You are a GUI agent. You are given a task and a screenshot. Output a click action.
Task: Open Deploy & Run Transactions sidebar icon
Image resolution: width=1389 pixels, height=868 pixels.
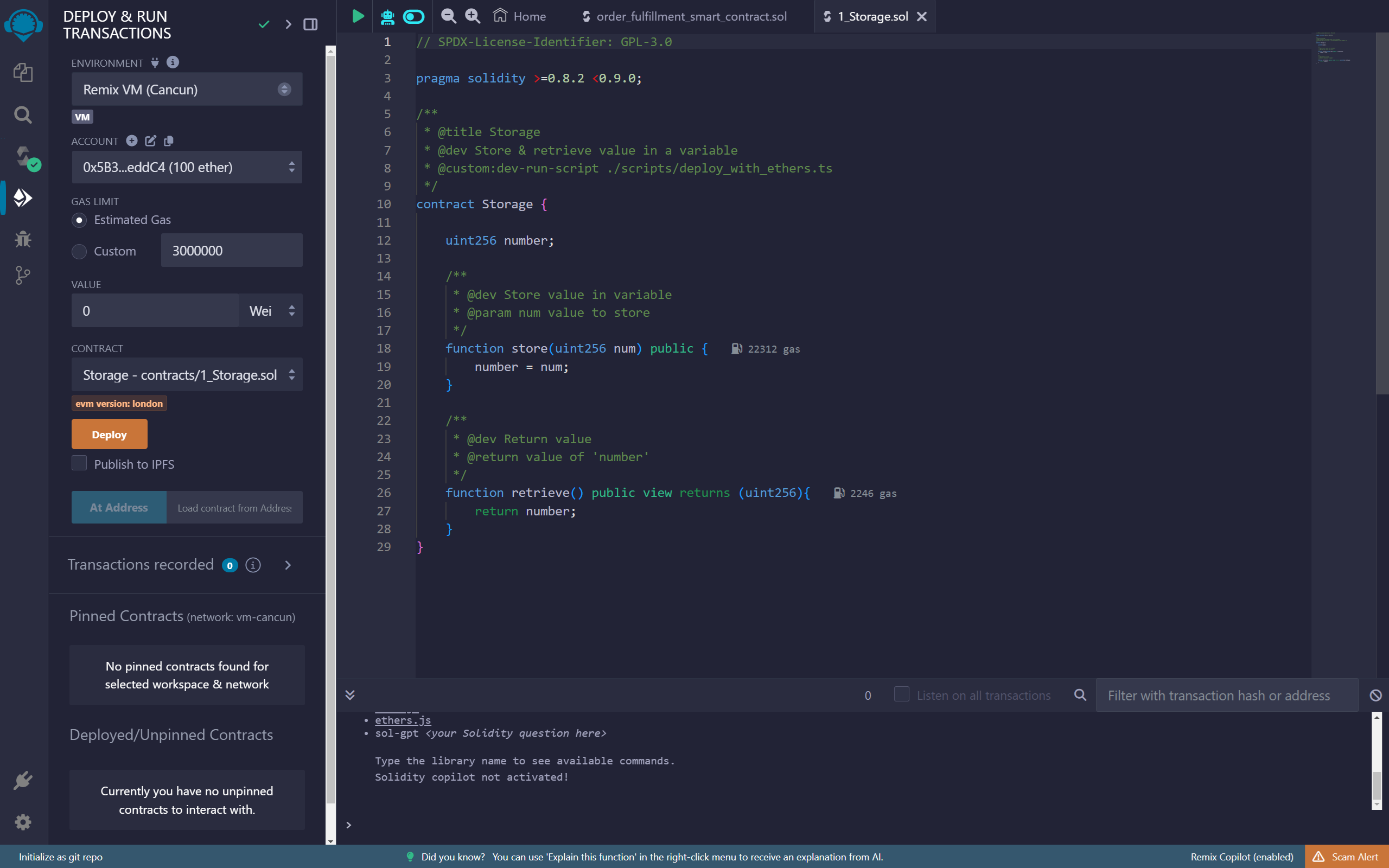pyautogui.click(x=23, y=197)
